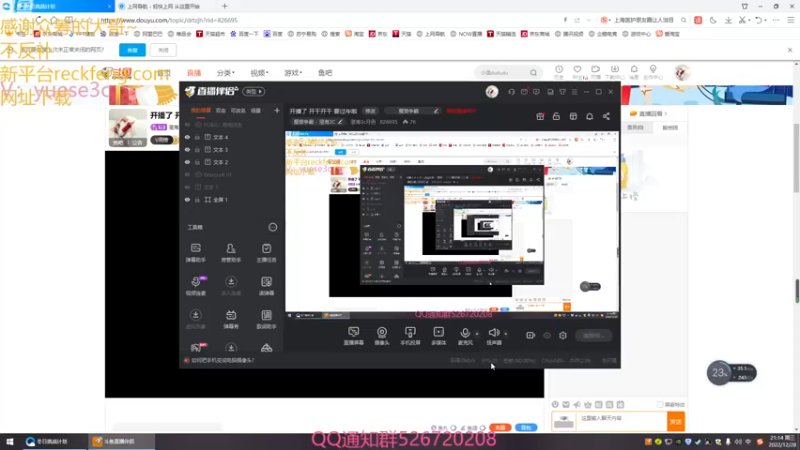Show the Warcraft III layer

[x=187, y=174]
